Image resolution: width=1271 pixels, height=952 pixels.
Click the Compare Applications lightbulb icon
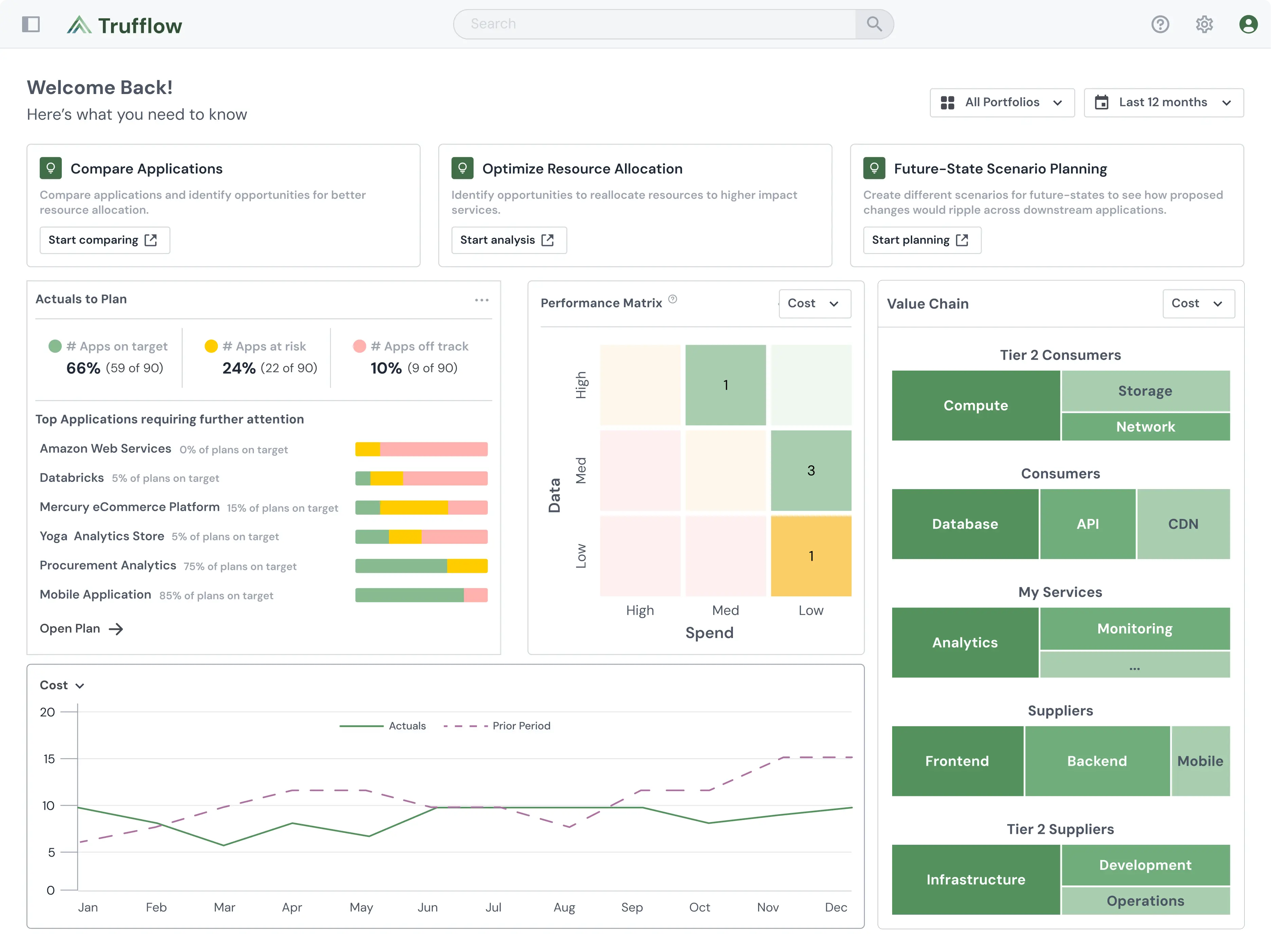pyautogui.click(x=51, y=168)
